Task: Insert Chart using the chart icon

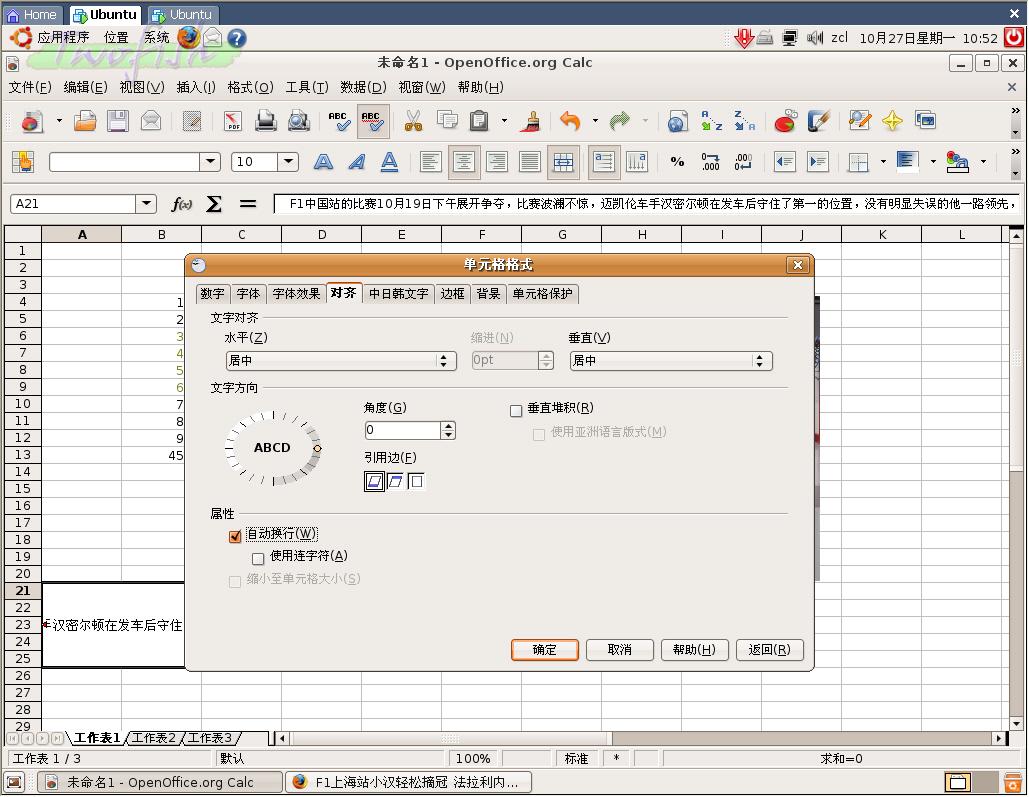Action: coord(785,121)
